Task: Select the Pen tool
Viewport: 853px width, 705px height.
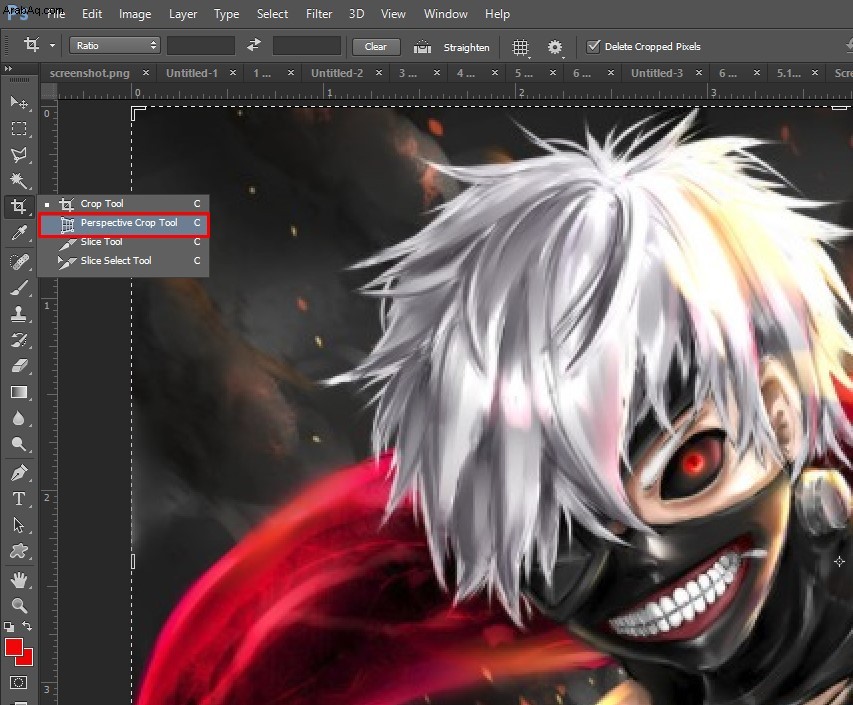Action: click(19, 473)
